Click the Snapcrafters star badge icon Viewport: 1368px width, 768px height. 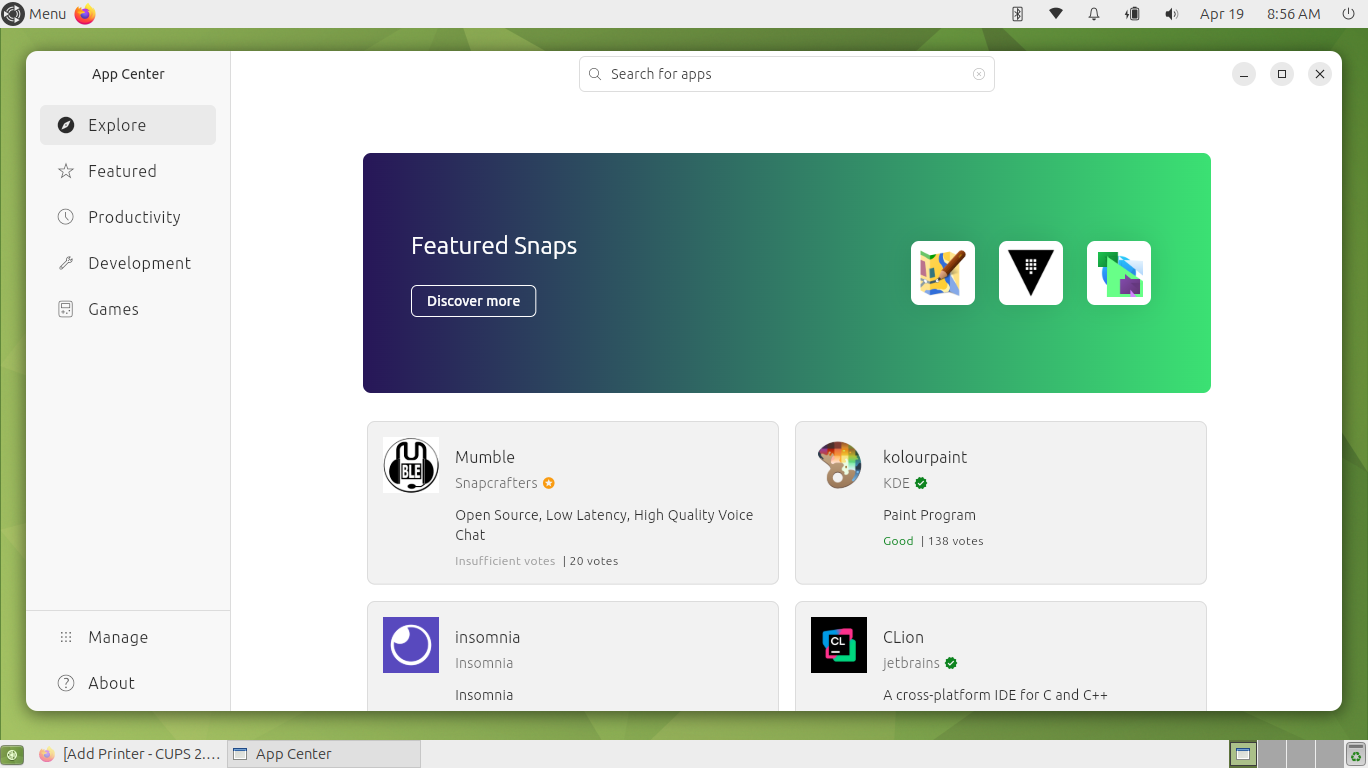[549, 483]
